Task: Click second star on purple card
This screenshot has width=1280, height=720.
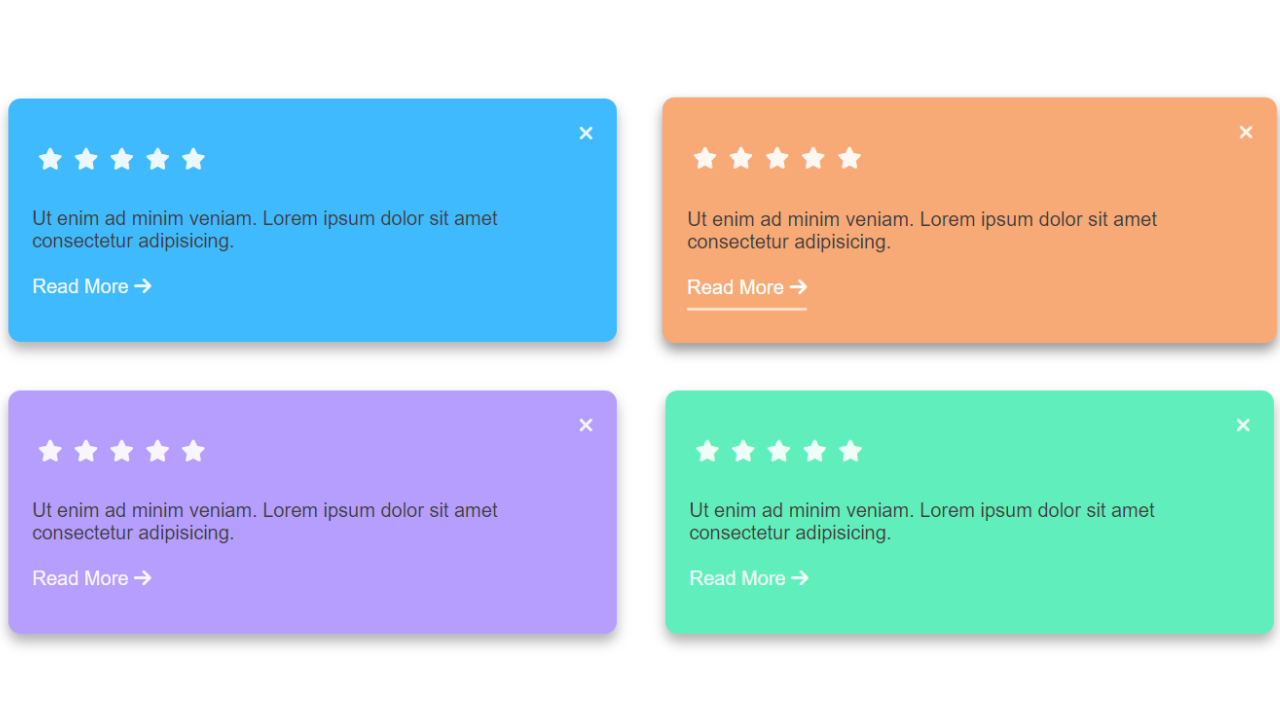Action: click(86, 451)
